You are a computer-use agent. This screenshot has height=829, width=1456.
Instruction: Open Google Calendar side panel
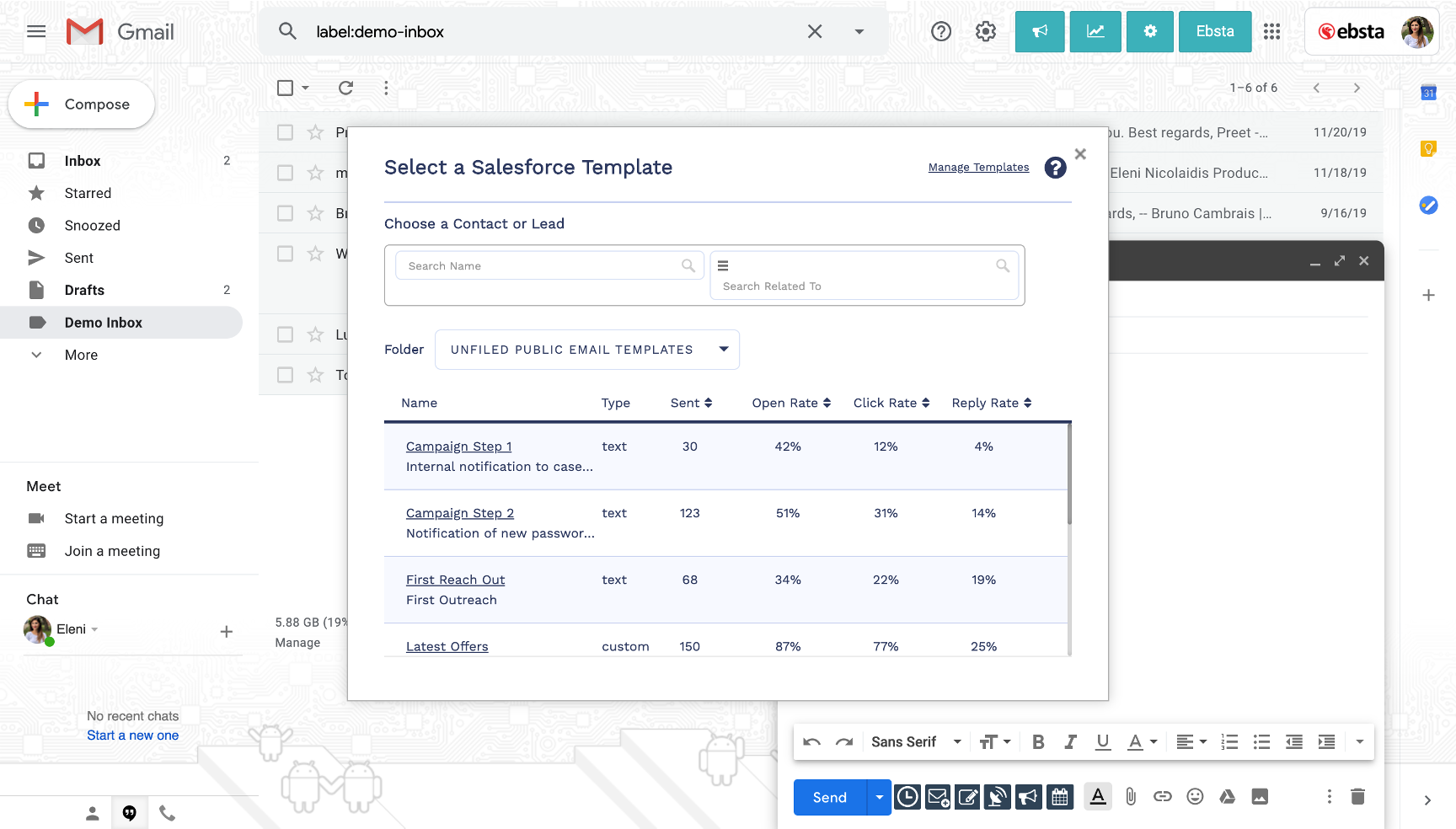pos(1429,93)
